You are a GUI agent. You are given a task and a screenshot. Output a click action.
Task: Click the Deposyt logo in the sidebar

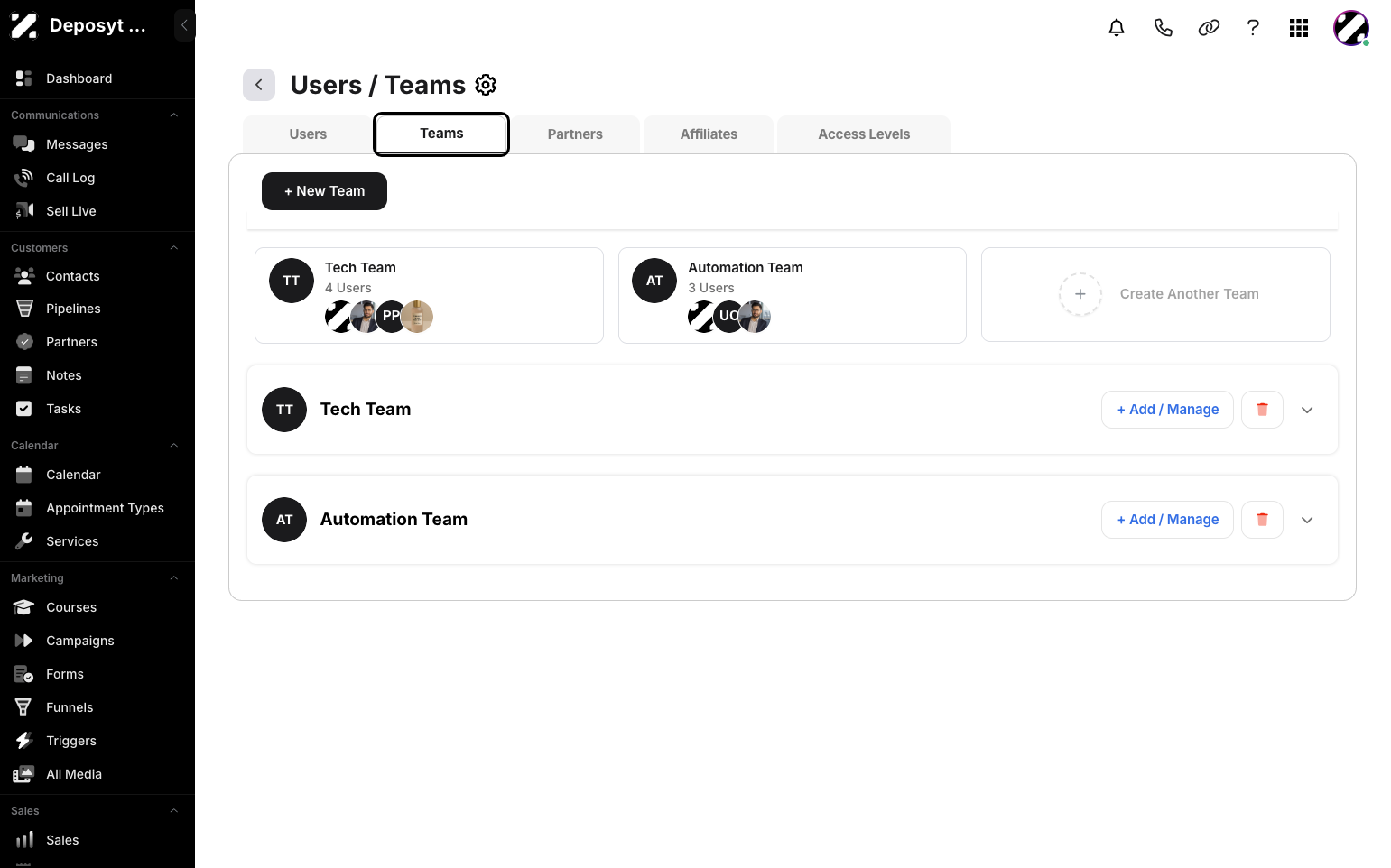(x=24, y=25)
